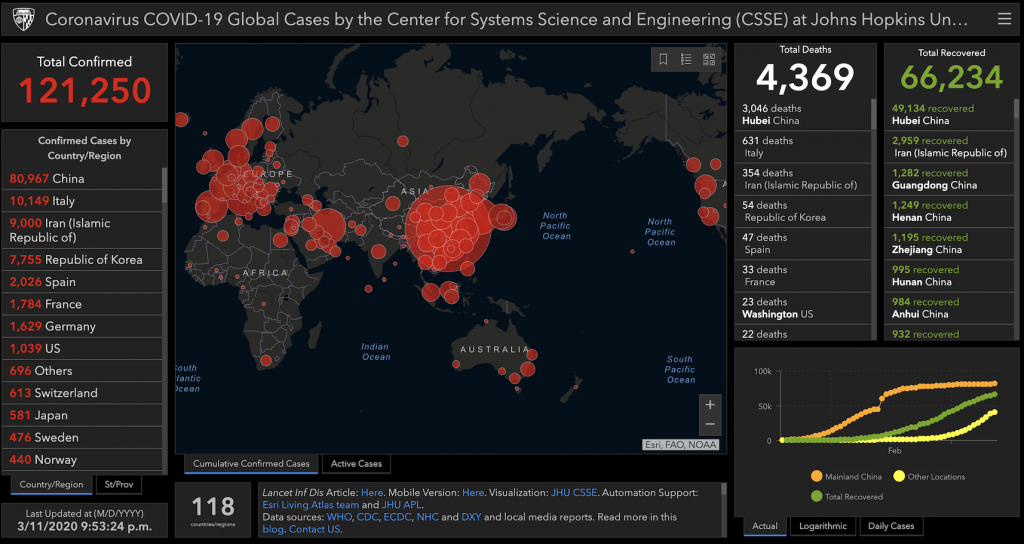Select 581 Japan in country list
Image resolution: width=1024 pixels, height=544 pixels.
(82, 415)
